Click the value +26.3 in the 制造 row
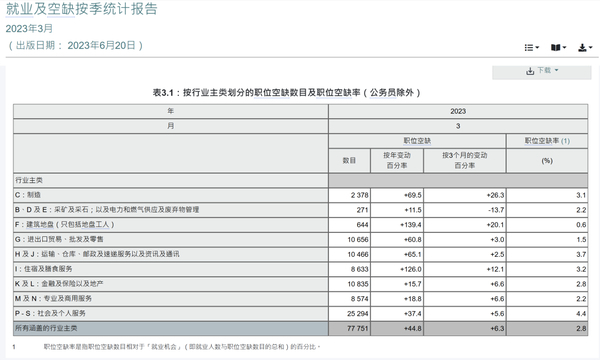 495,195
